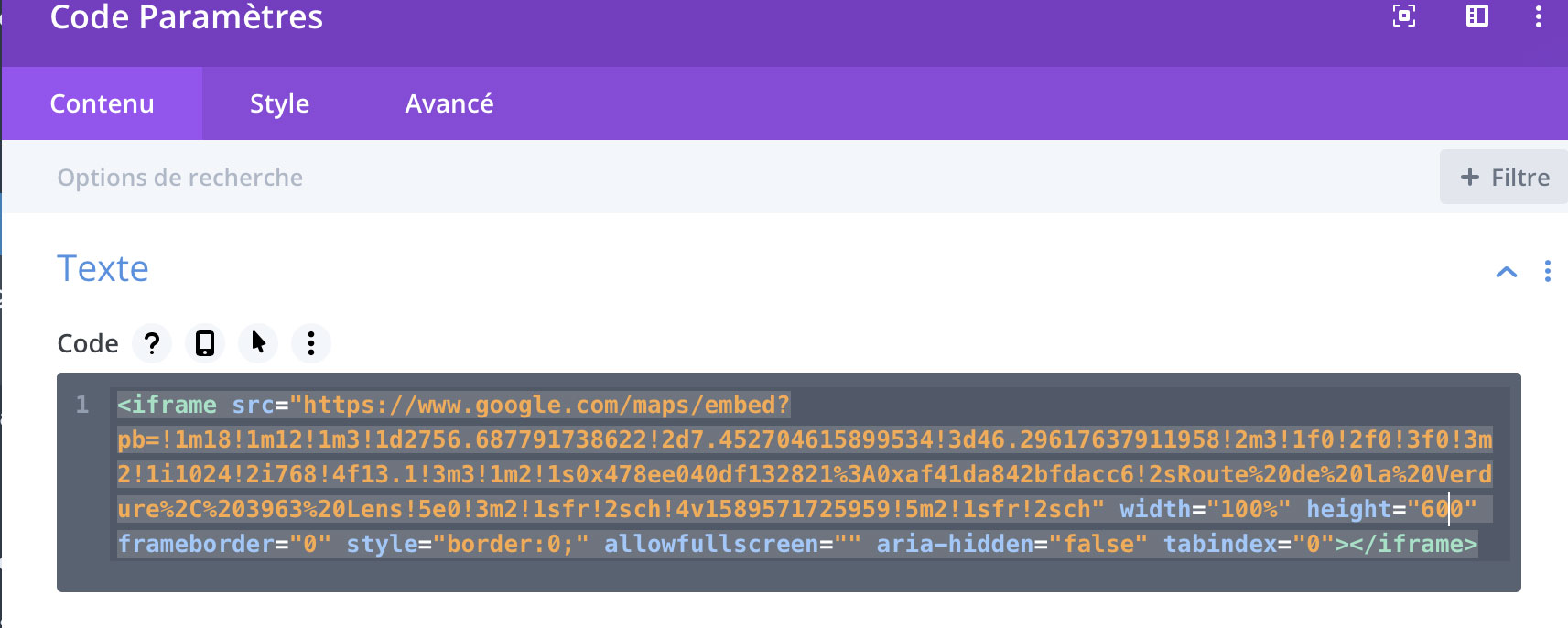Viewport: 1568px width, 628px height.
Task: Expand the settings modal to fullscreen
Action: click(1403, 16)
